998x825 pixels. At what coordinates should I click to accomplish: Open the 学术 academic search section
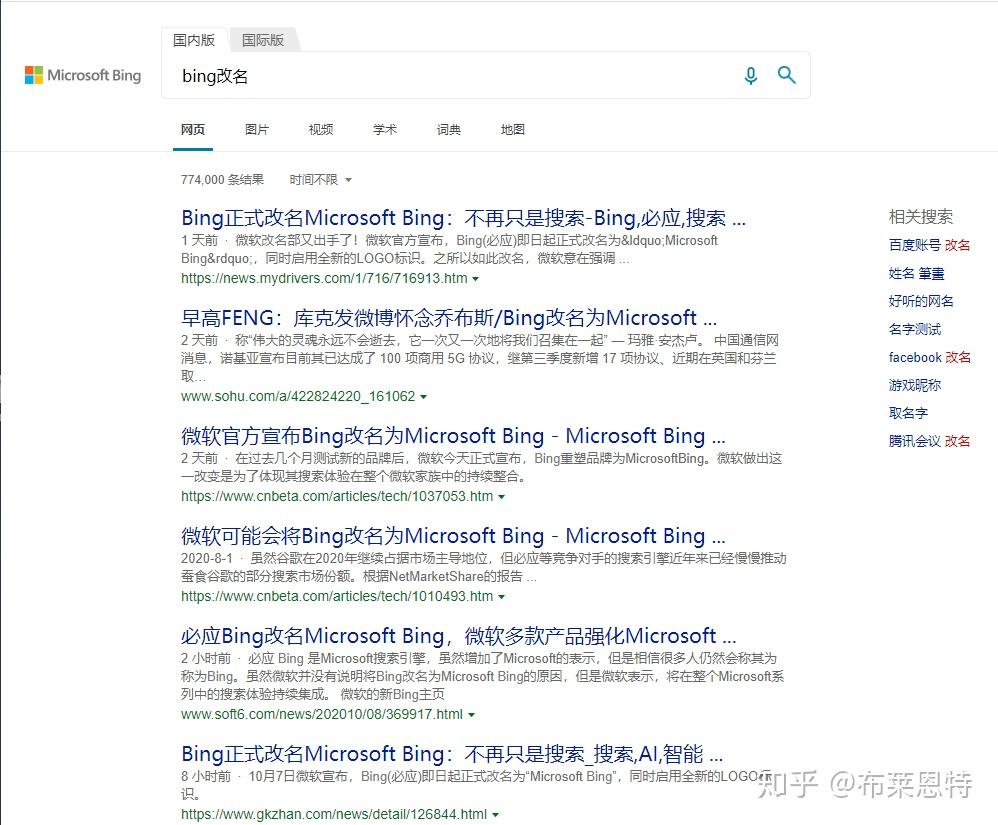pos(384,129)
